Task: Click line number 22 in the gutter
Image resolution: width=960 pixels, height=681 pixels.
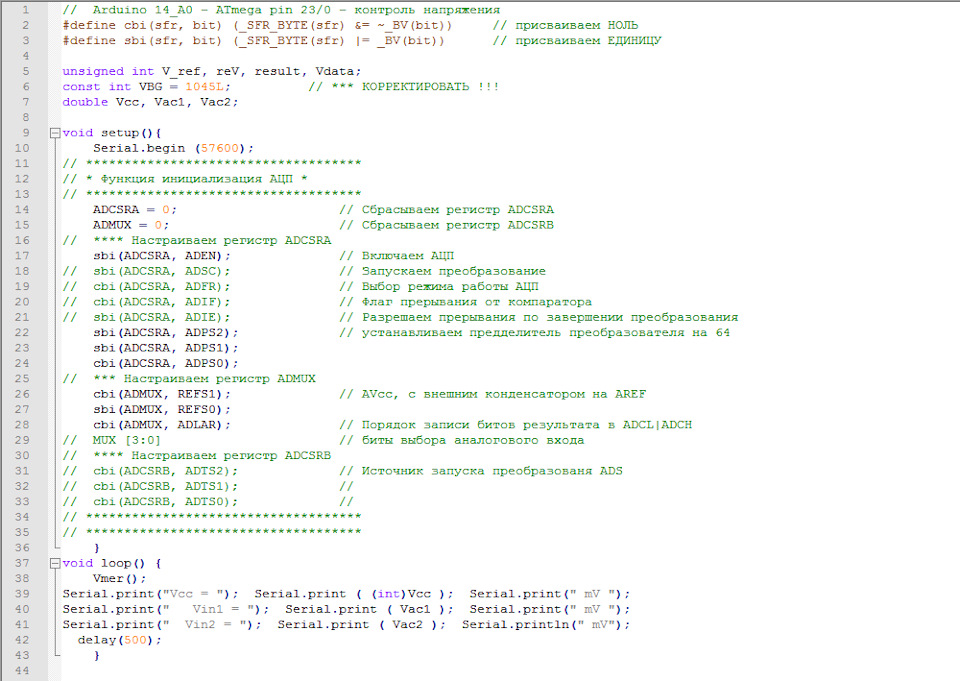Action: pos(22,333)
